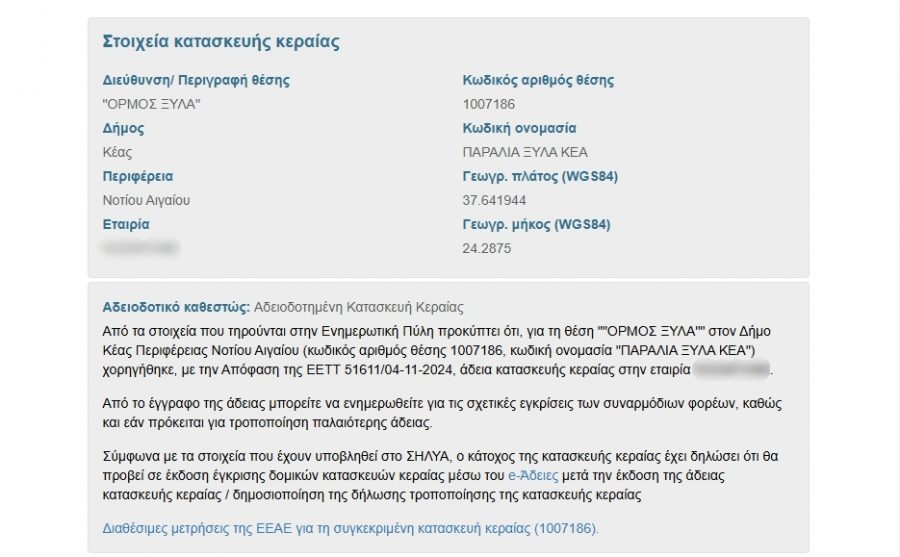Click the Αδειοδοτικό καθεστώς label
The image size is (900, 557).
point(176,307)
